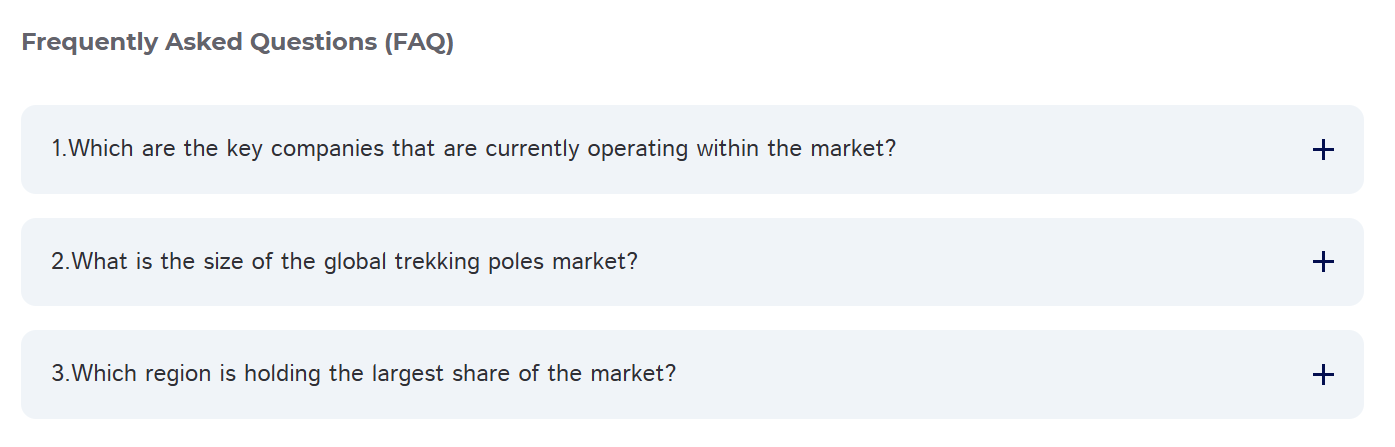Click the plus icon for largest share region question

click(1322, 375)
